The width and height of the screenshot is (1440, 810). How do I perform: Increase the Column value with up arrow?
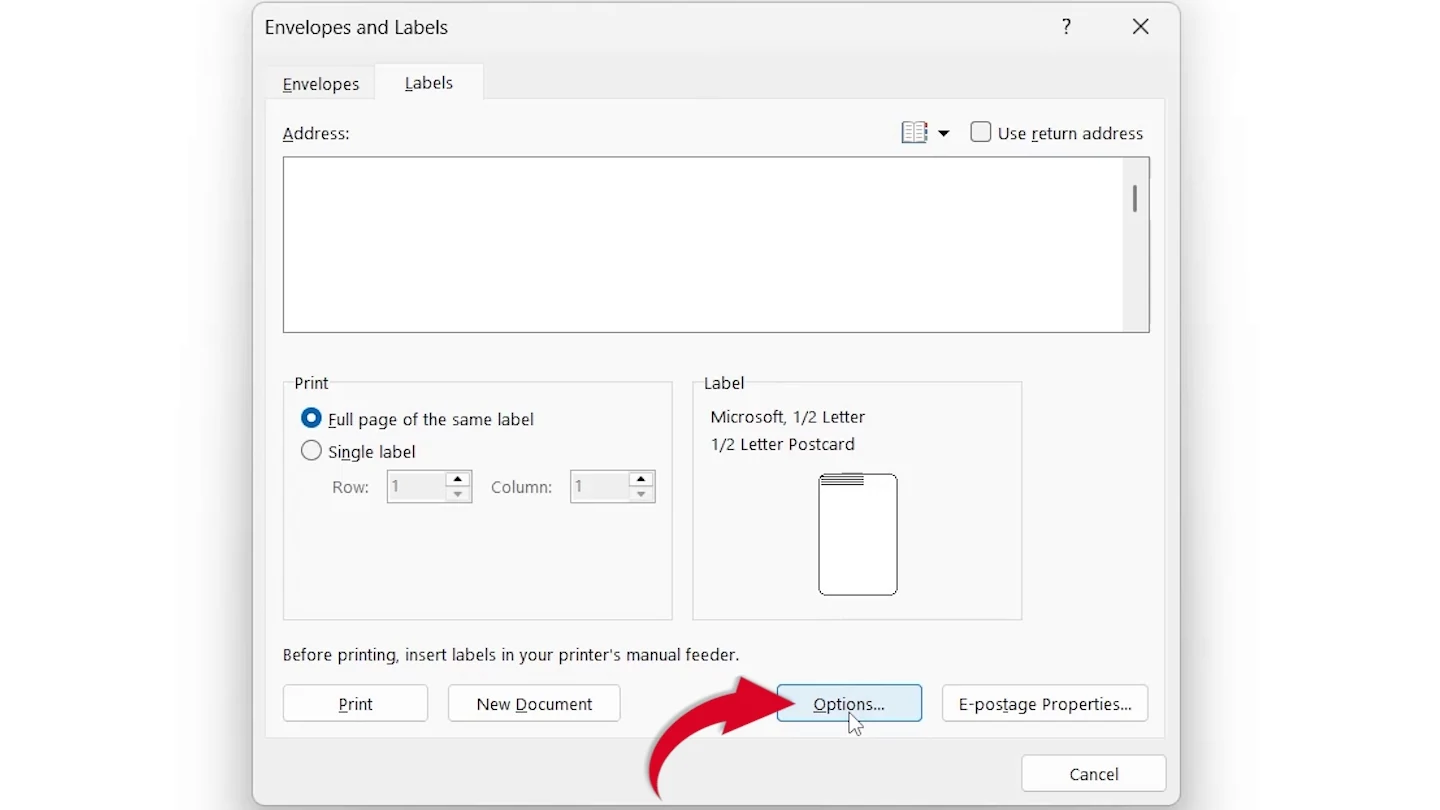[641, 479]
